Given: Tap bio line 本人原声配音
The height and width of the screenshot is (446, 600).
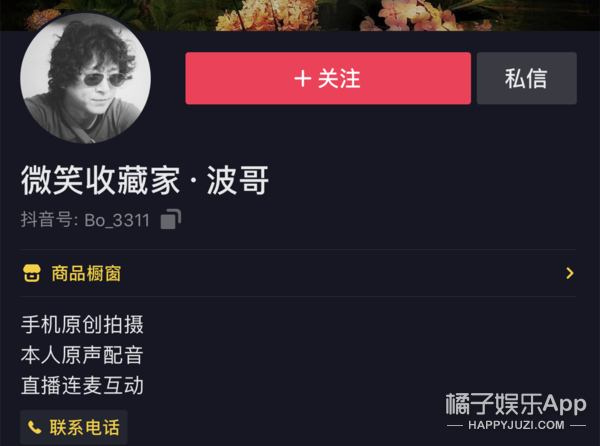Looking at the screenshot, I should [x=82, y=355].
